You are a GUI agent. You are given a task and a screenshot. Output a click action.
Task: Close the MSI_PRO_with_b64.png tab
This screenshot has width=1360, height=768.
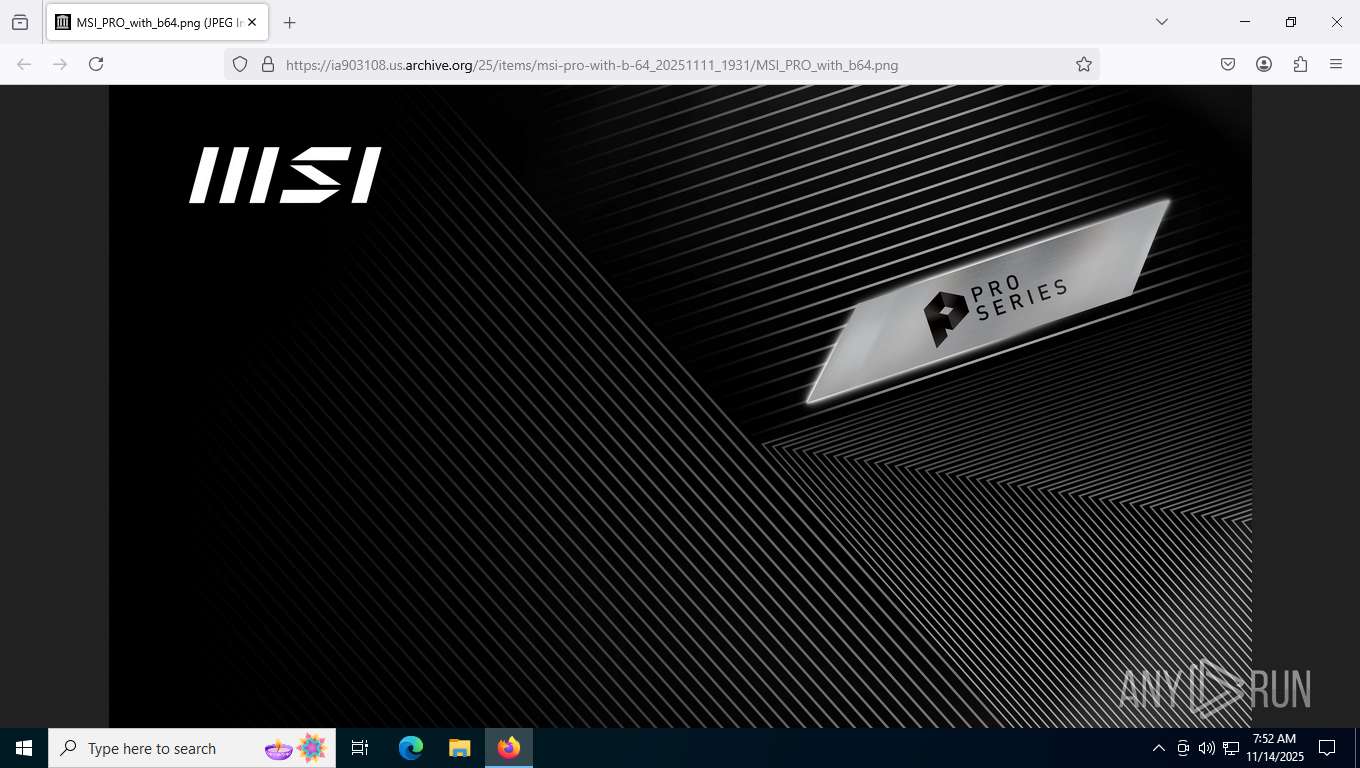coord(252,22)
